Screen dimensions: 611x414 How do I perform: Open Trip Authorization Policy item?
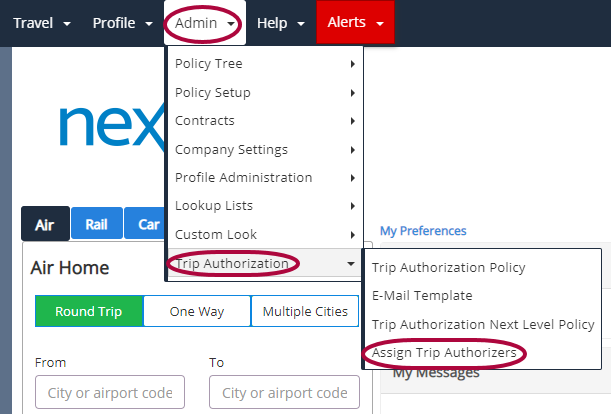[449, 267]
